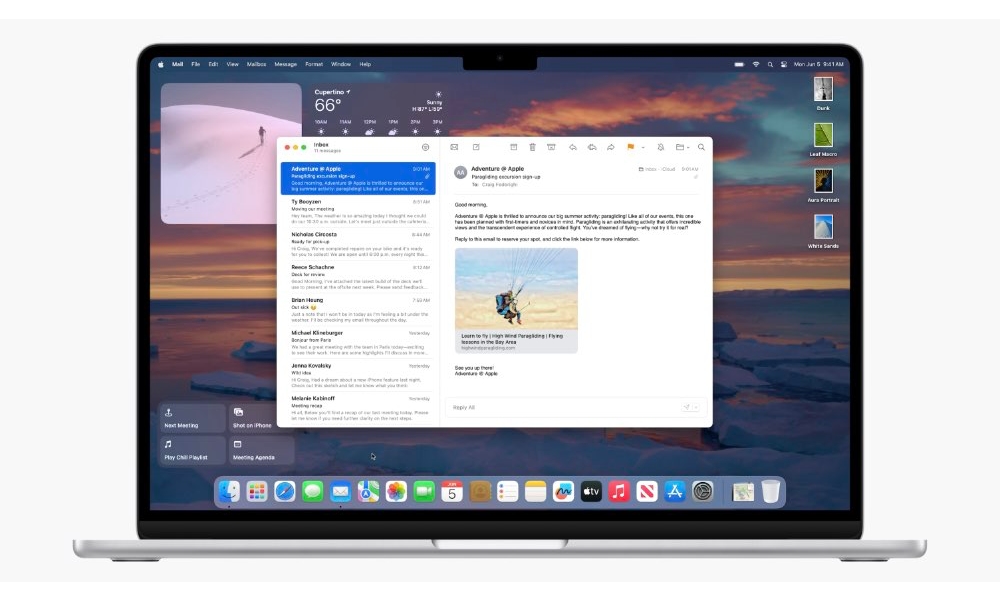Launch Safari from the Dock
1000x600 pixels.
click(x=284, y=492)
